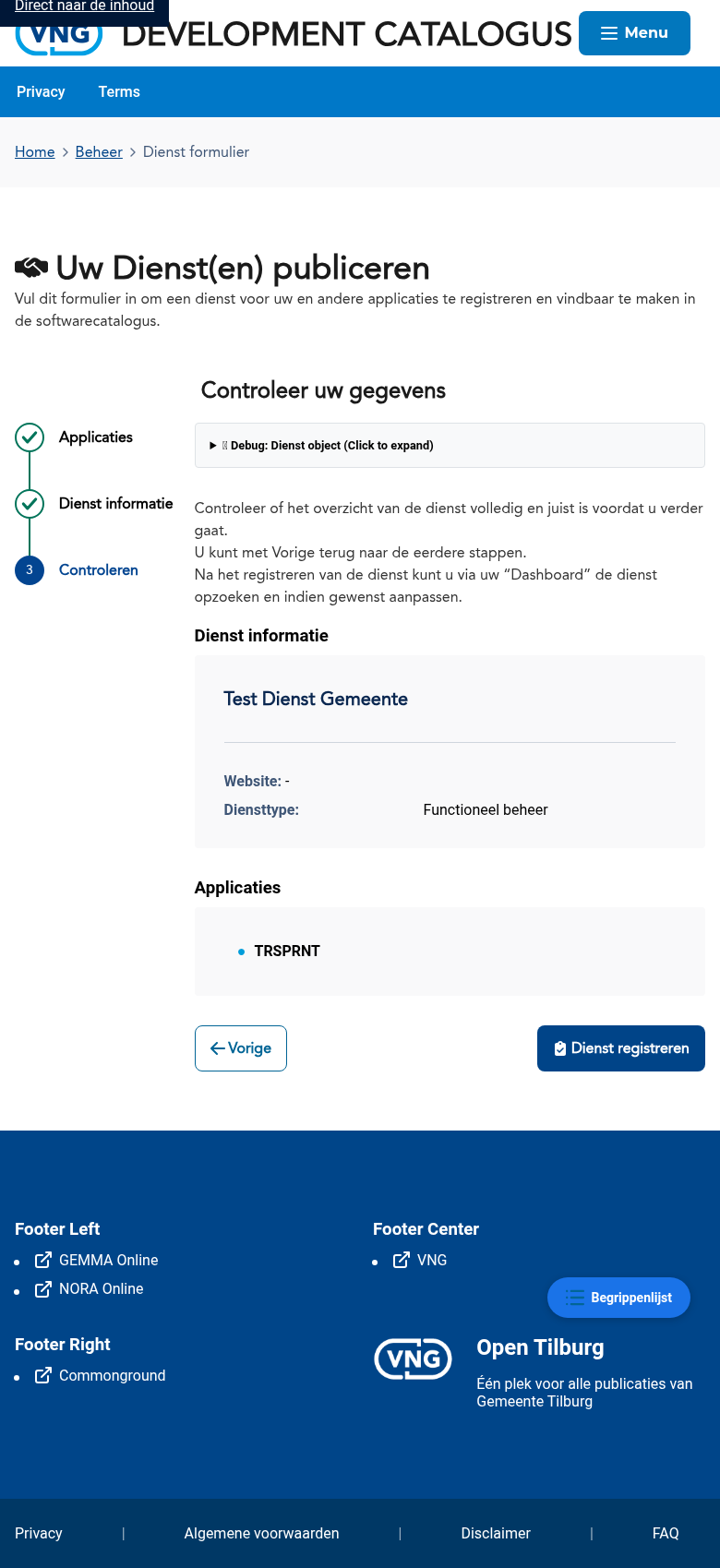Click the Commonground external link icon

pos(43,1376)
